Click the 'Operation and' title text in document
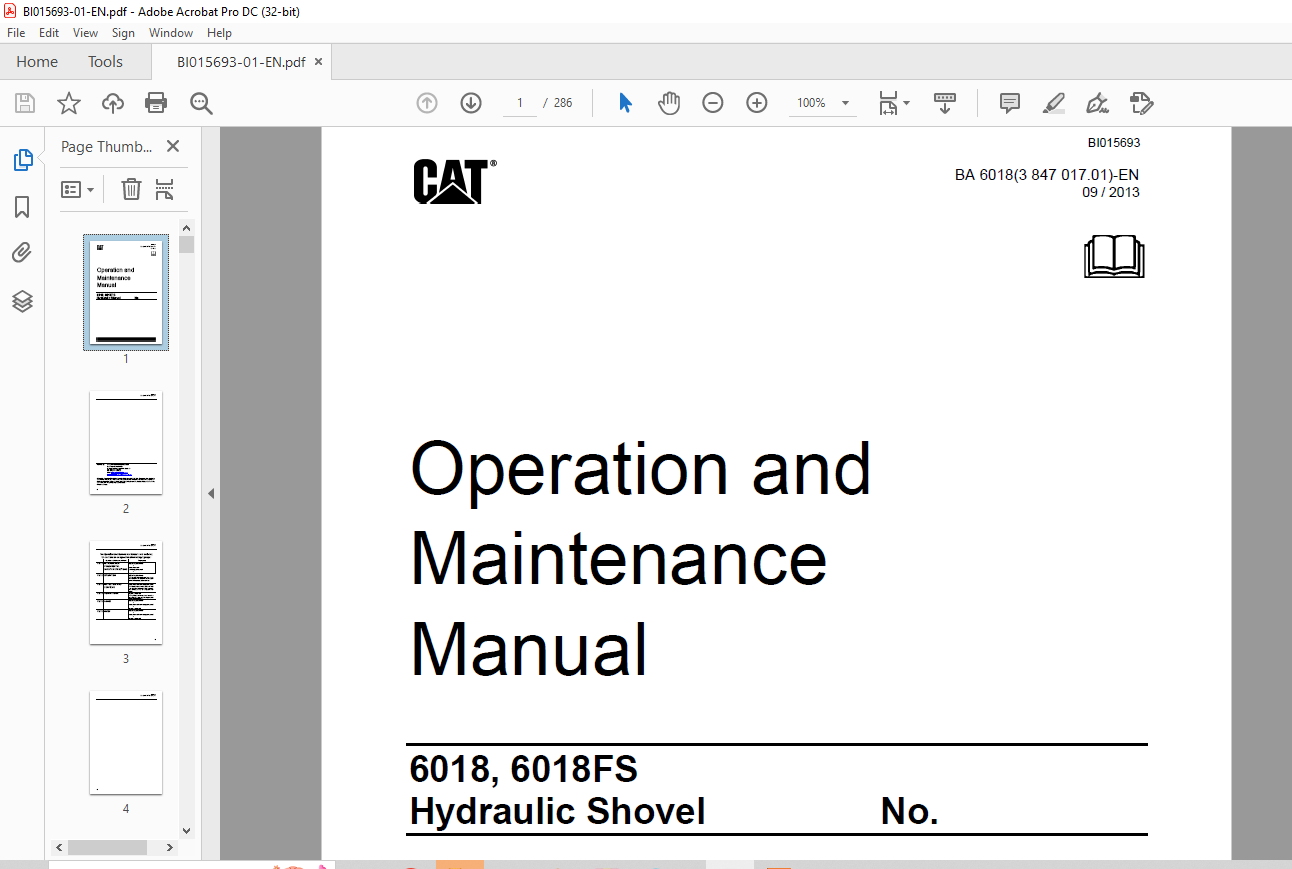 click(x=641, y=468)
